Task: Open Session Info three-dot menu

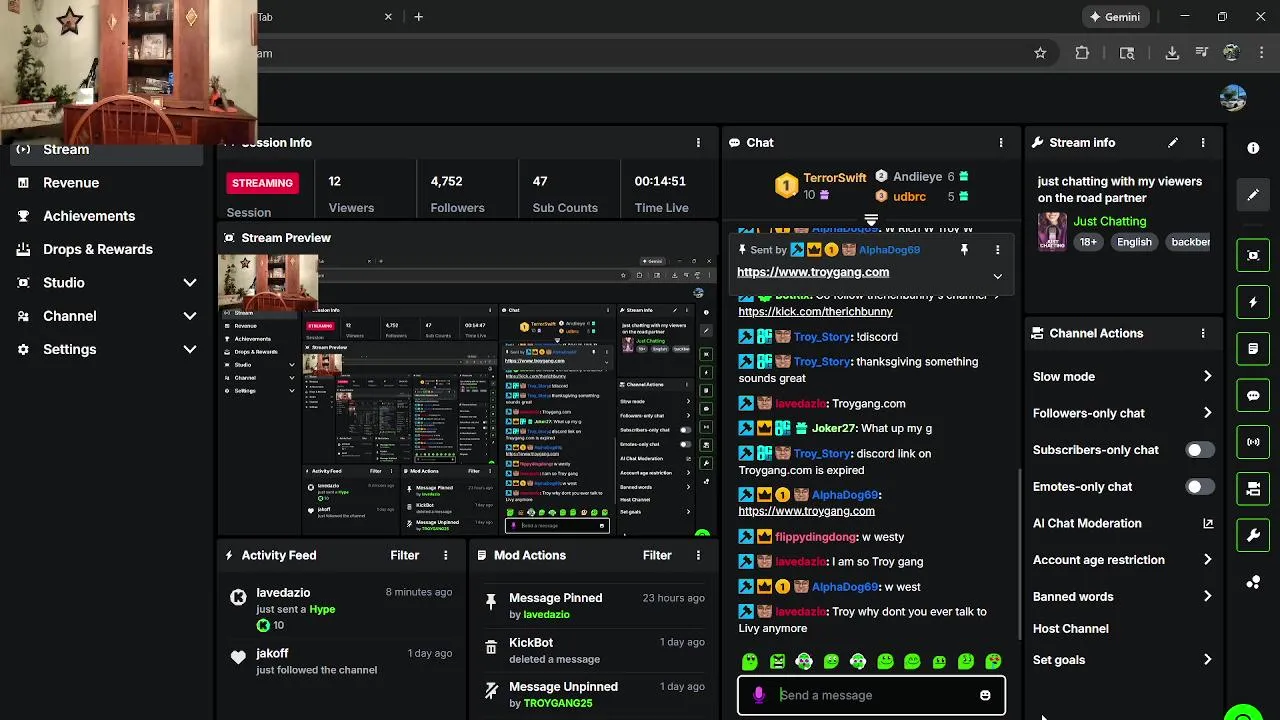Action: coord(698,143)
